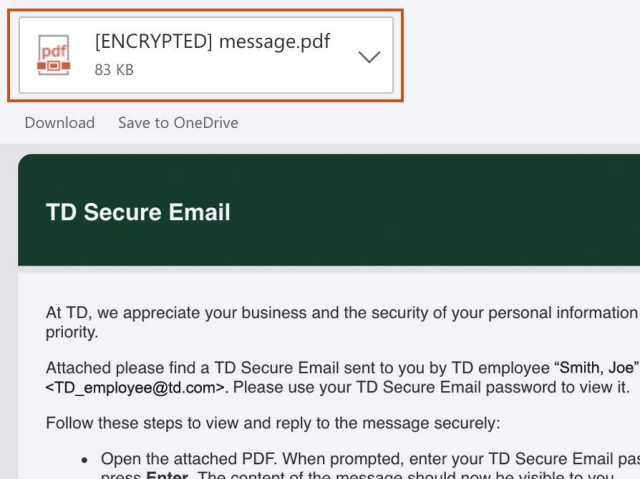Image resolution: width=640 pixels, height=479 pixels.
Task: Expand the attachment options chevron
Action: (369, 57)
